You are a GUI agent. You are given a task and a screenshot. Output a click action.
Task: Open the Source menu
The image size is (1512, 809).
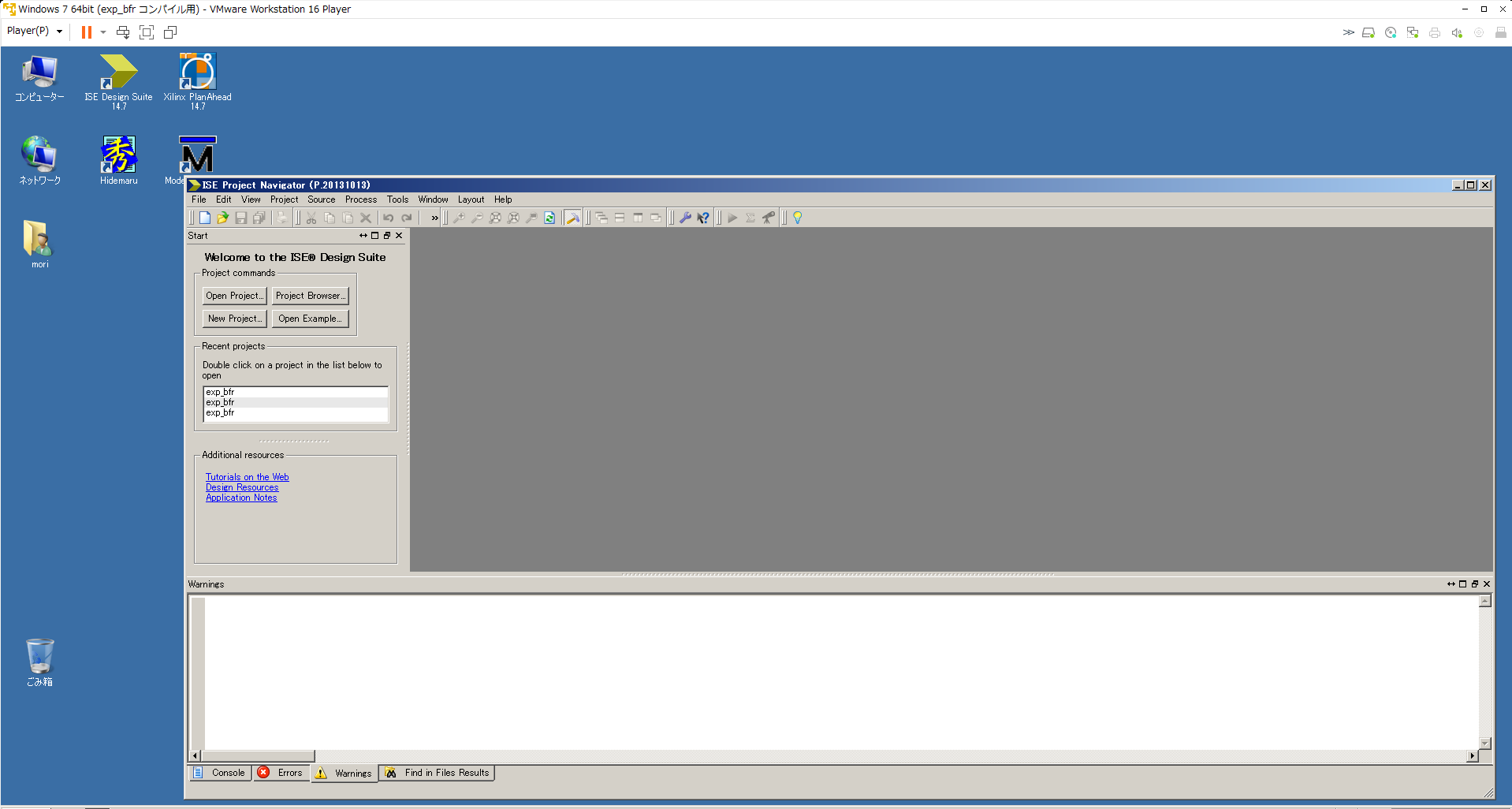pos(322,199)
